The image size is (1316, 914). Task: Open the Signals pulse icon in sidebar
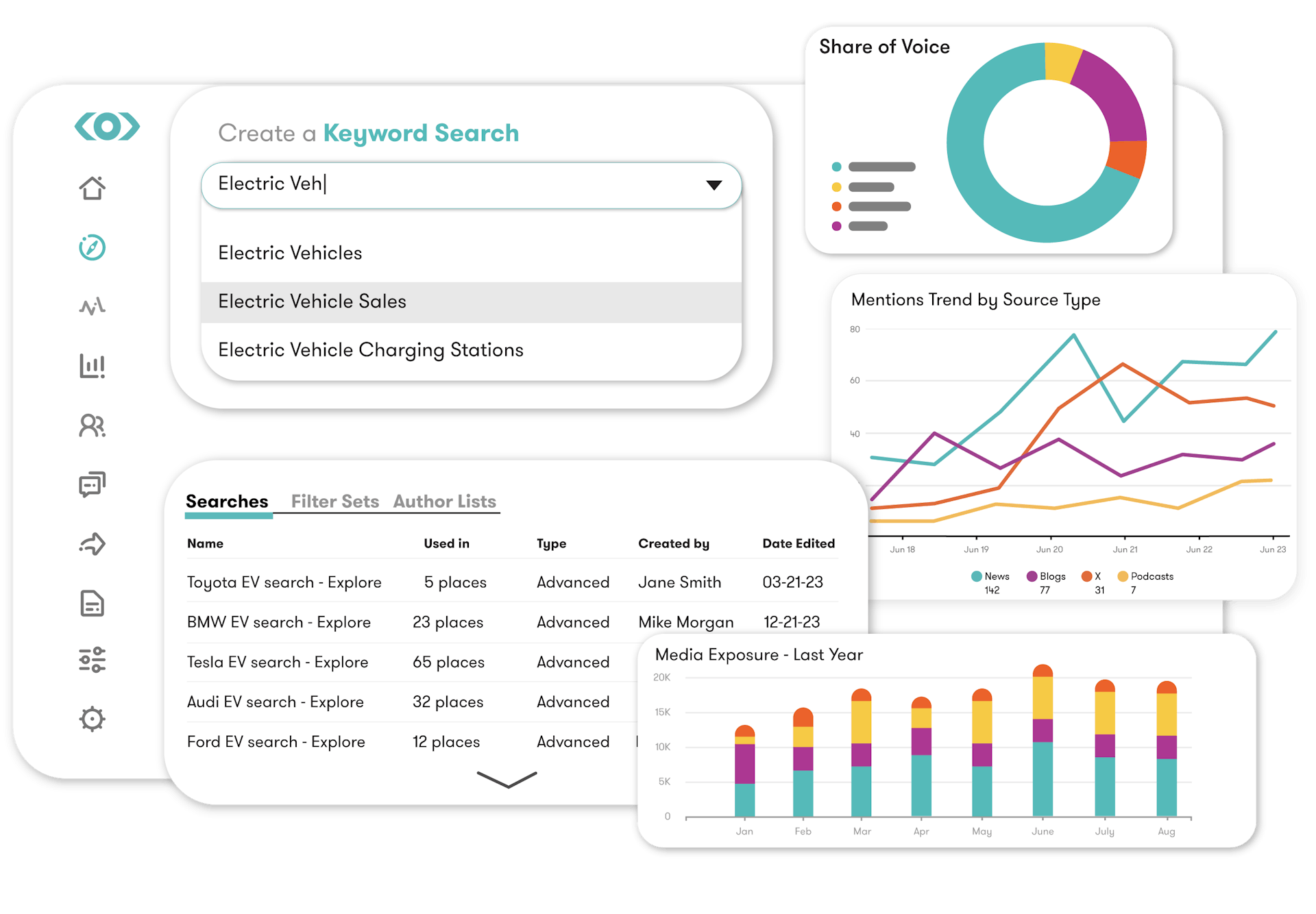pyautogui.click(x=93, y=306)
